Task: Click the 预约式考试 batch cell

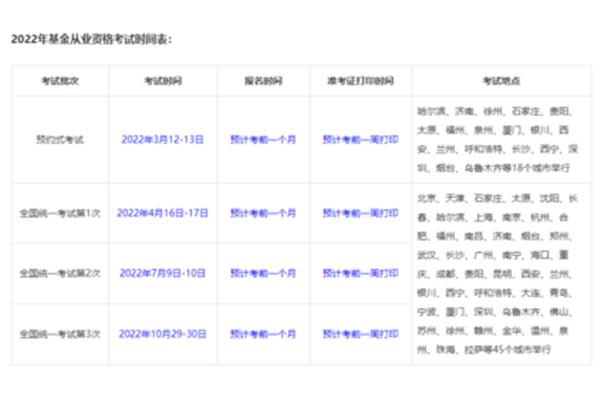Action: pyautogui.click(x=60, y=139)
